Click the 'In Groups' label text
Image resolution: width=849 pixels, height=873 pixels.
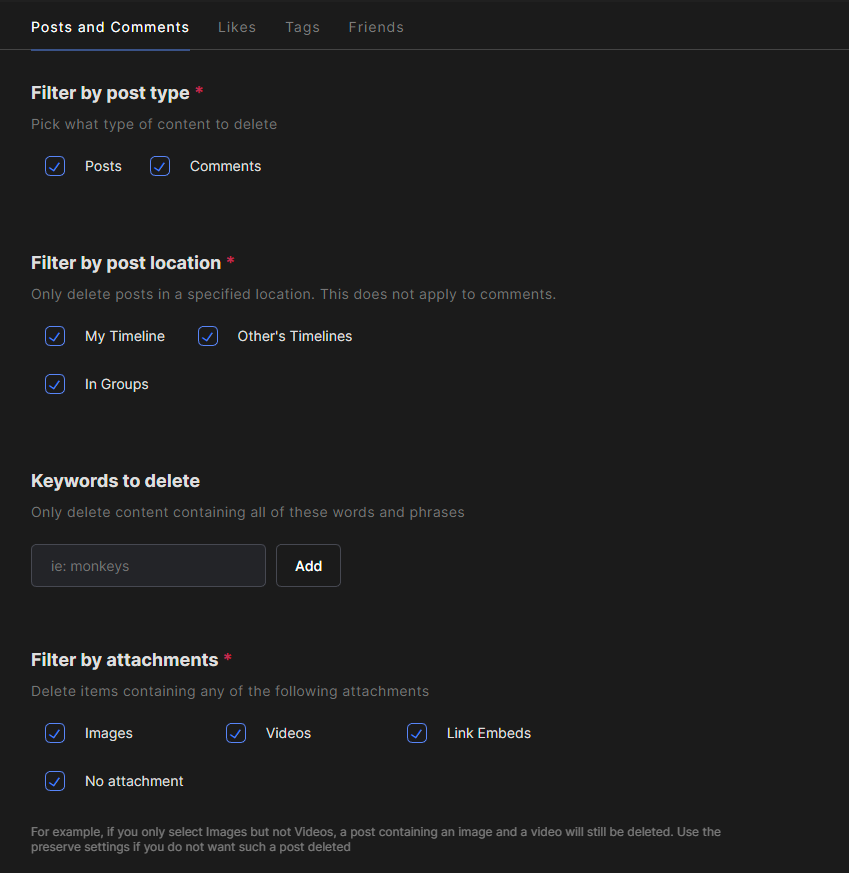pyautogui.click(x=116, y=384)
